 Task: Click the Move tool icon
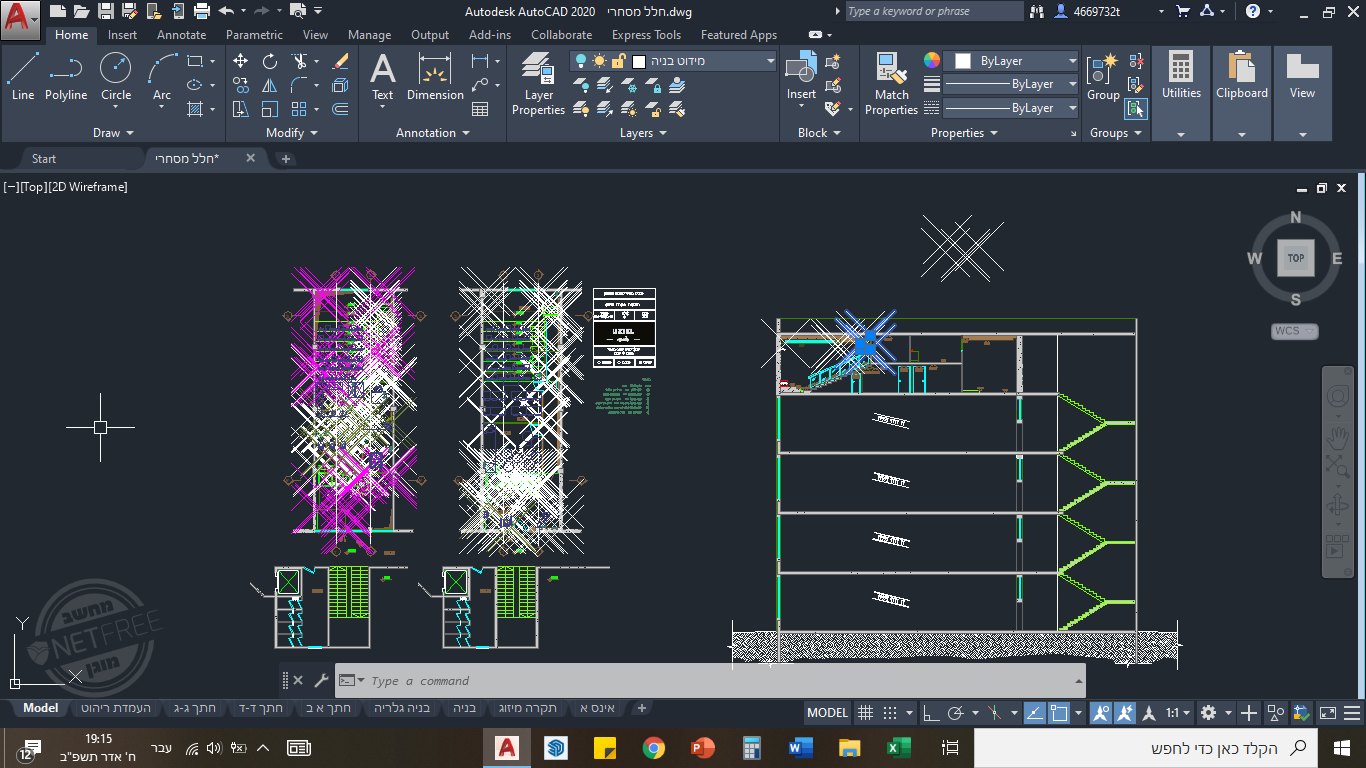pyautogui.click(x=241, y=61)
